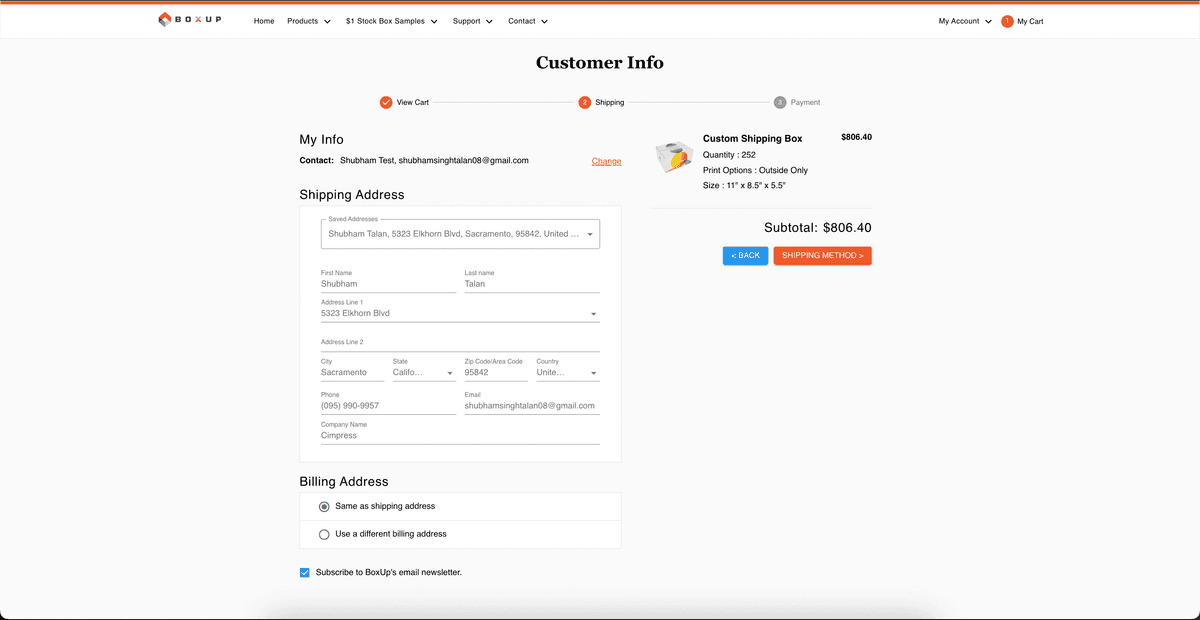Click the Change contact link
1200x620 pixels.
coord(606,161)
